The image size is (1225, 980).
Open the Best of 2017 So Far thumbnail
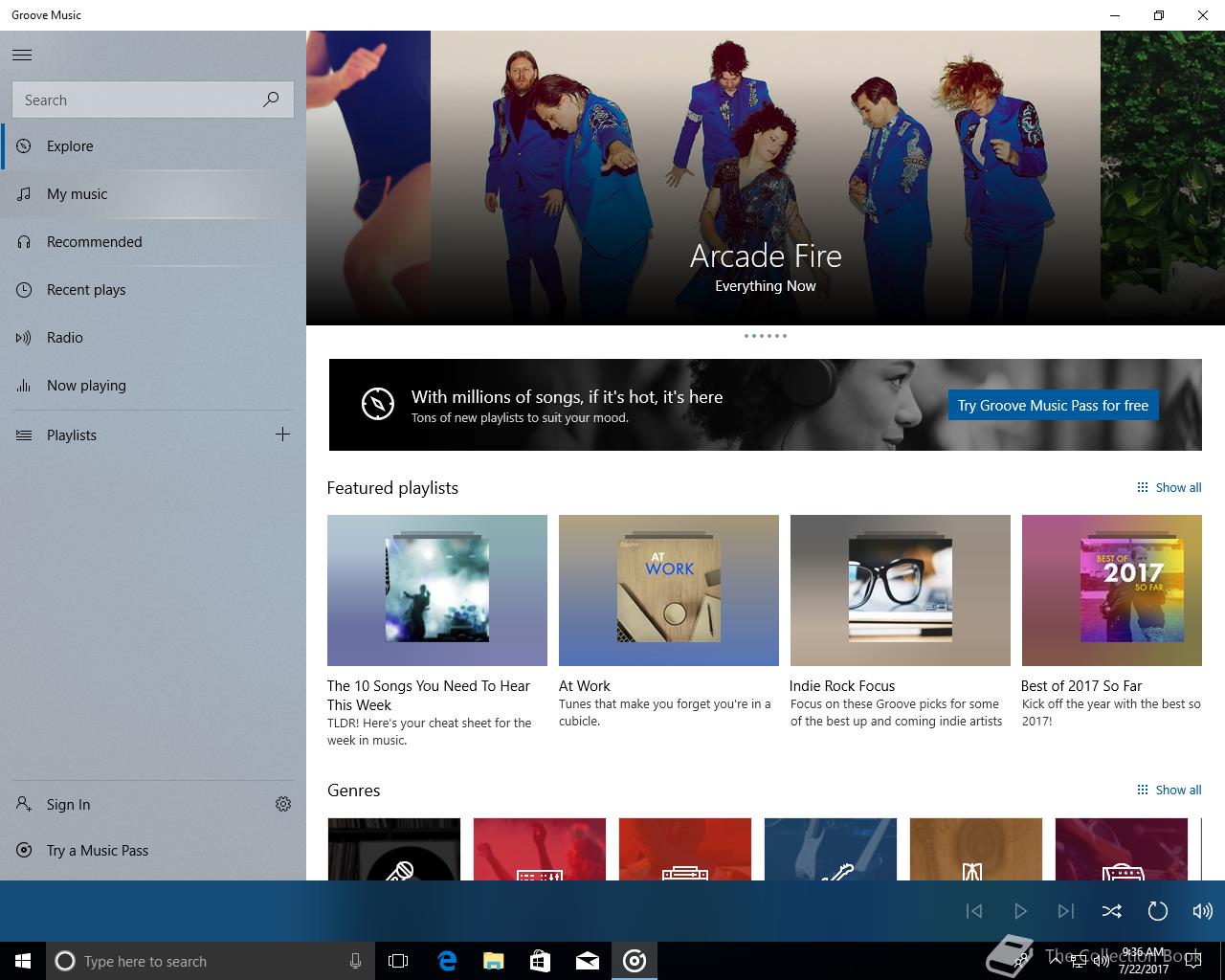1112,590
